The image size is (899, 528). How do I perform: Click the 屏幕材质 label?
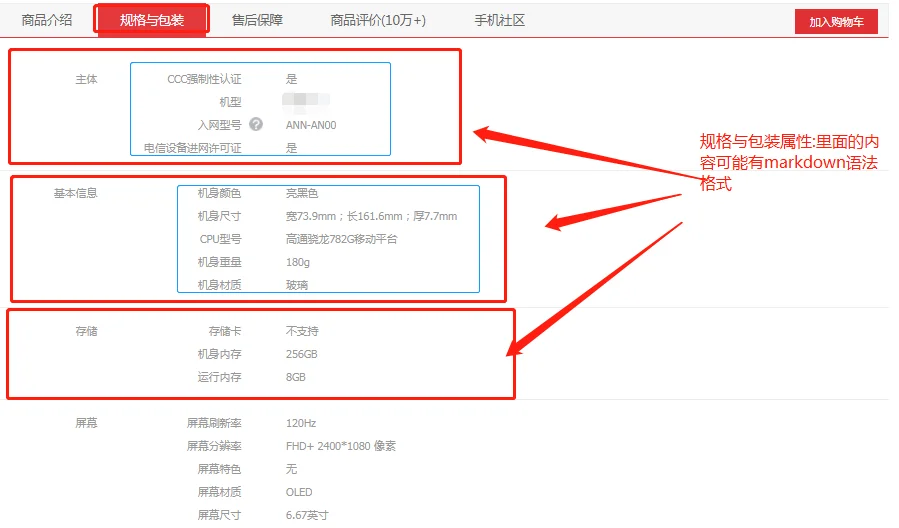(220, 492)
